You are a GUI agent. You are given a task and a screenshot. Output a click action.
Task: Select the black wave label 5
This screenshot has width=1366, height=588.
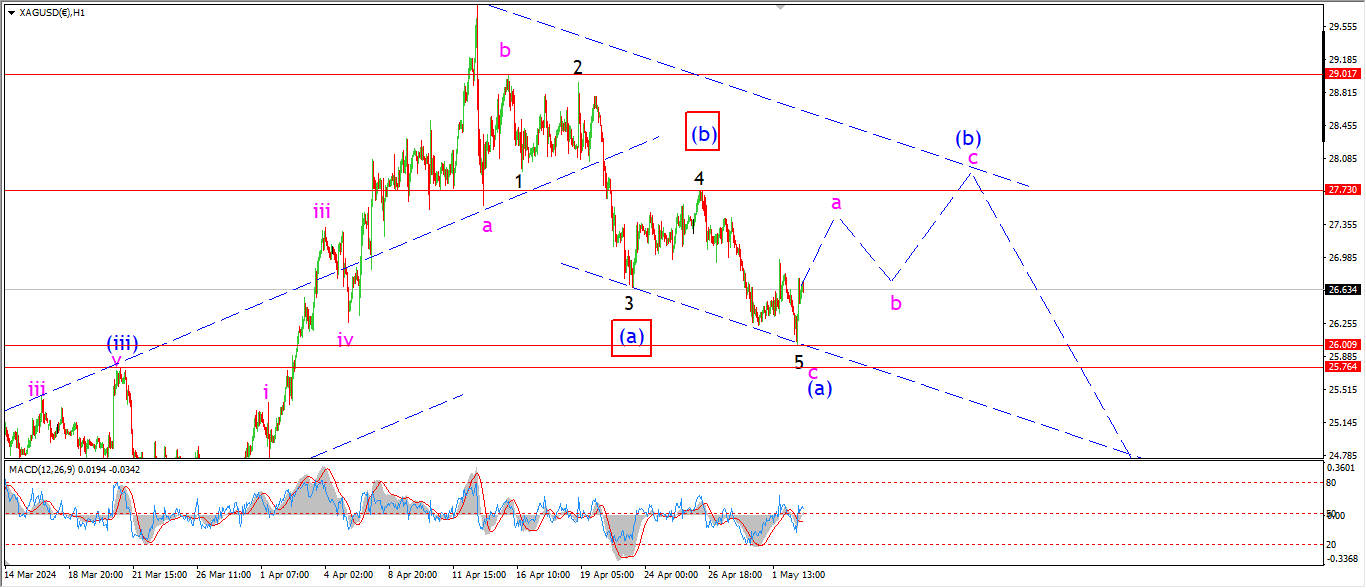coord(799,362)
